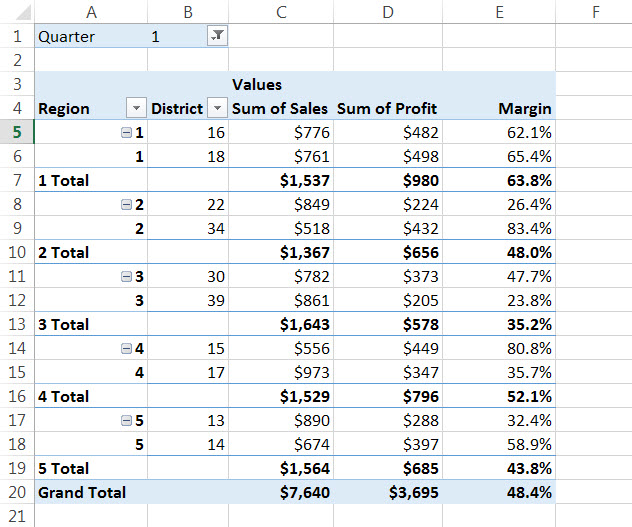Image resolution: width=632 pixels, height=527 pixels.
Task: Open the Quarter filter dropdown
Action: point(216,36)
